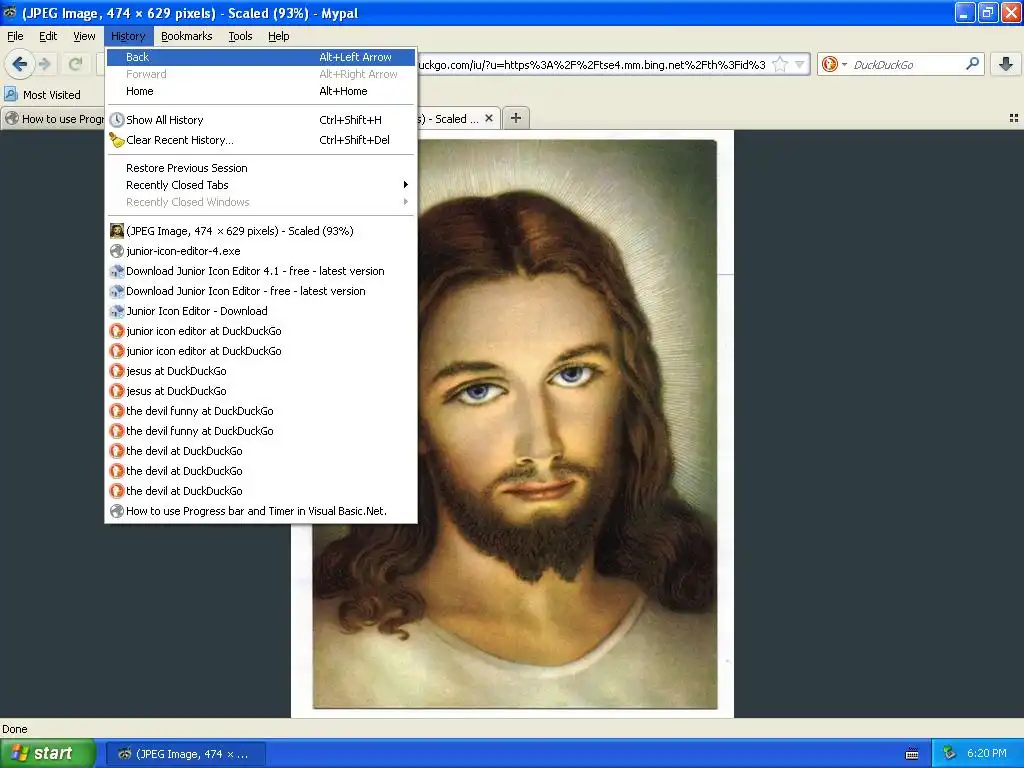This screenshot has width=1024, height=768.
Task: Open a new tab with plus button
Action: point(516,118)
